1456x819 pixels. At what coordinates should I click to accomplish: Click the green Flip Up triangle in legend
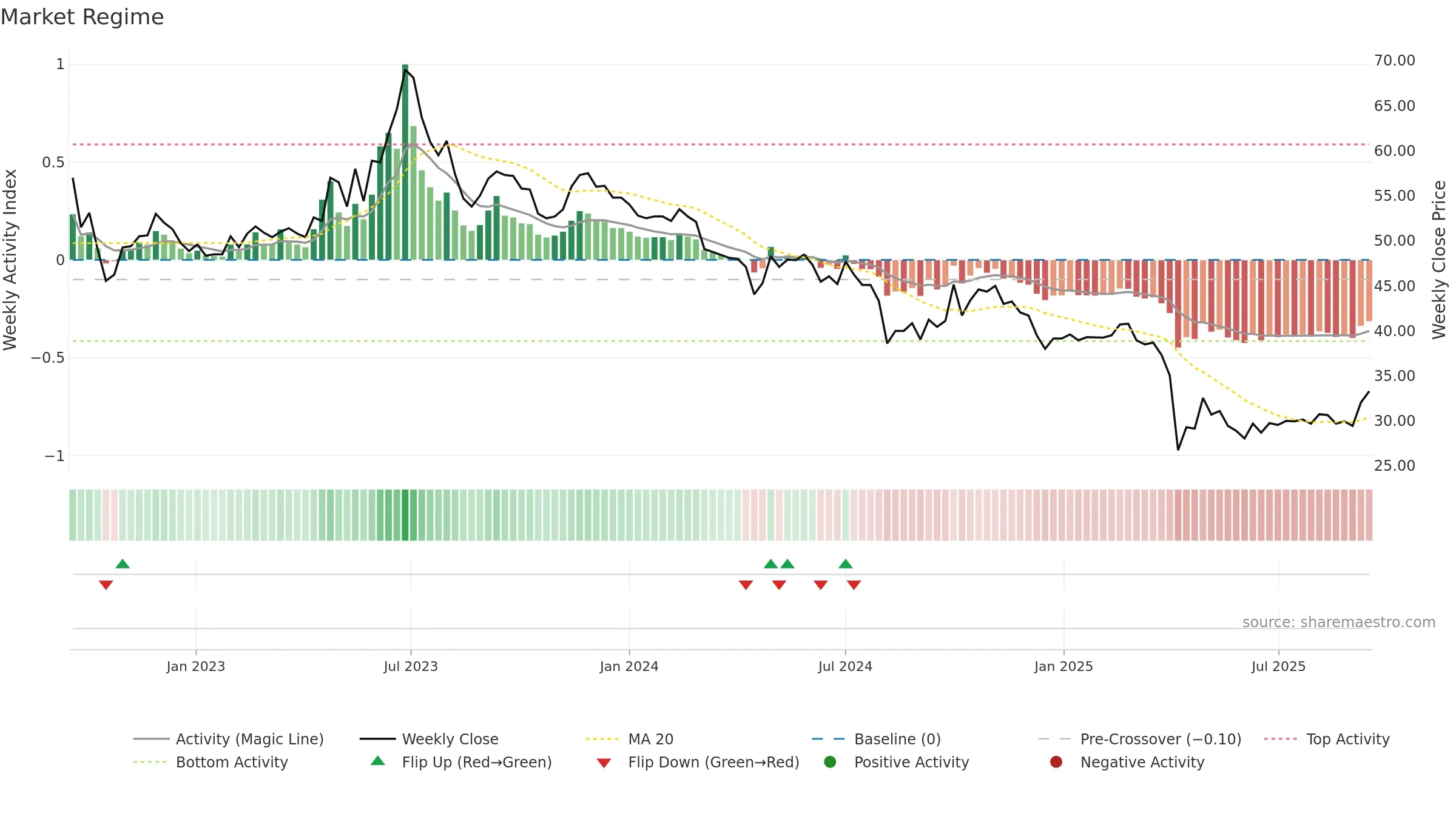(378, 761)
